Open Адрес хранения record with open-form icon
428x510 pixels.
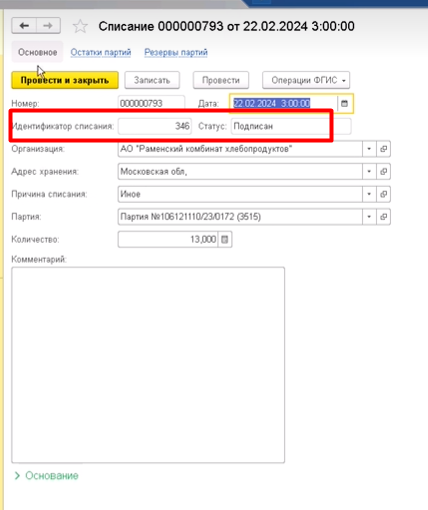(x=383, y=171)
